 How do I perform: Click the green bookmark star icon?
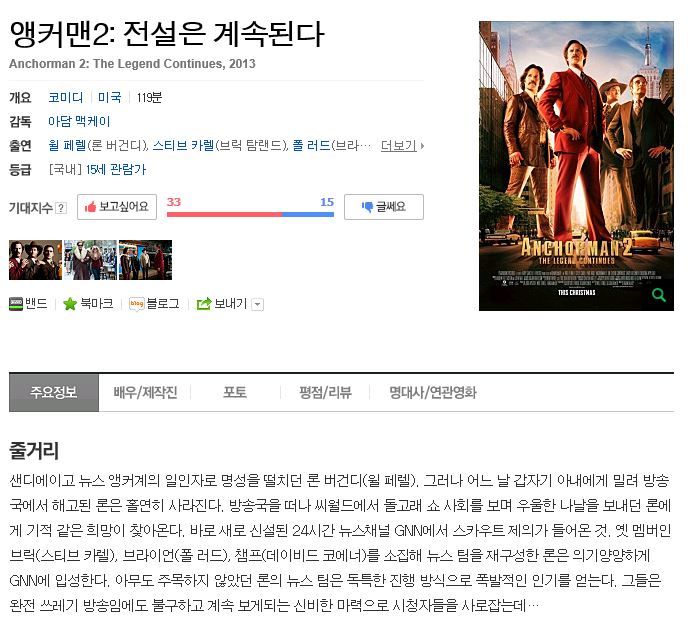(70, 304)
